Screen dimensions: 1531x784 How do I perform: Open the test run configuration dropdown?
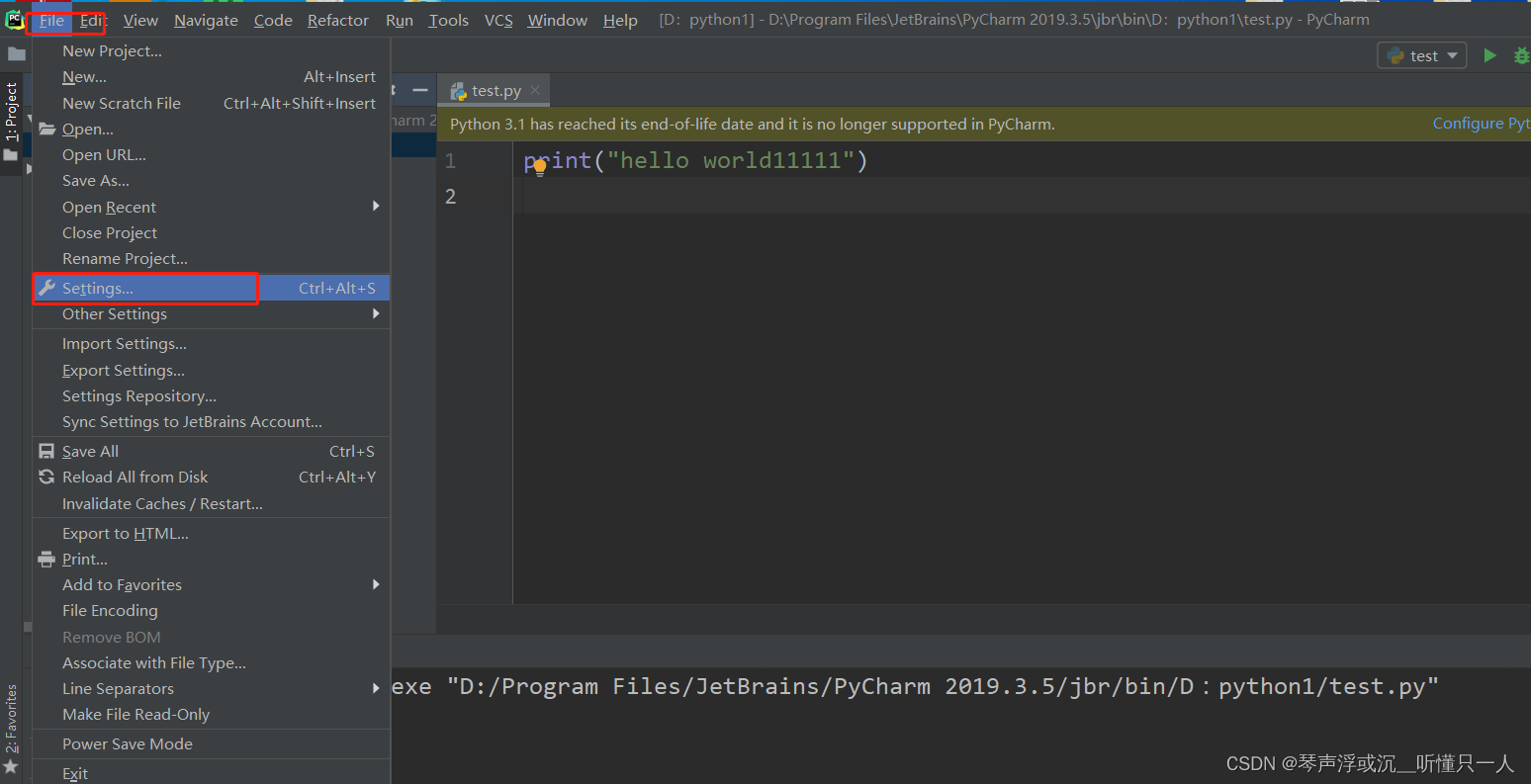pos(1422,55)
